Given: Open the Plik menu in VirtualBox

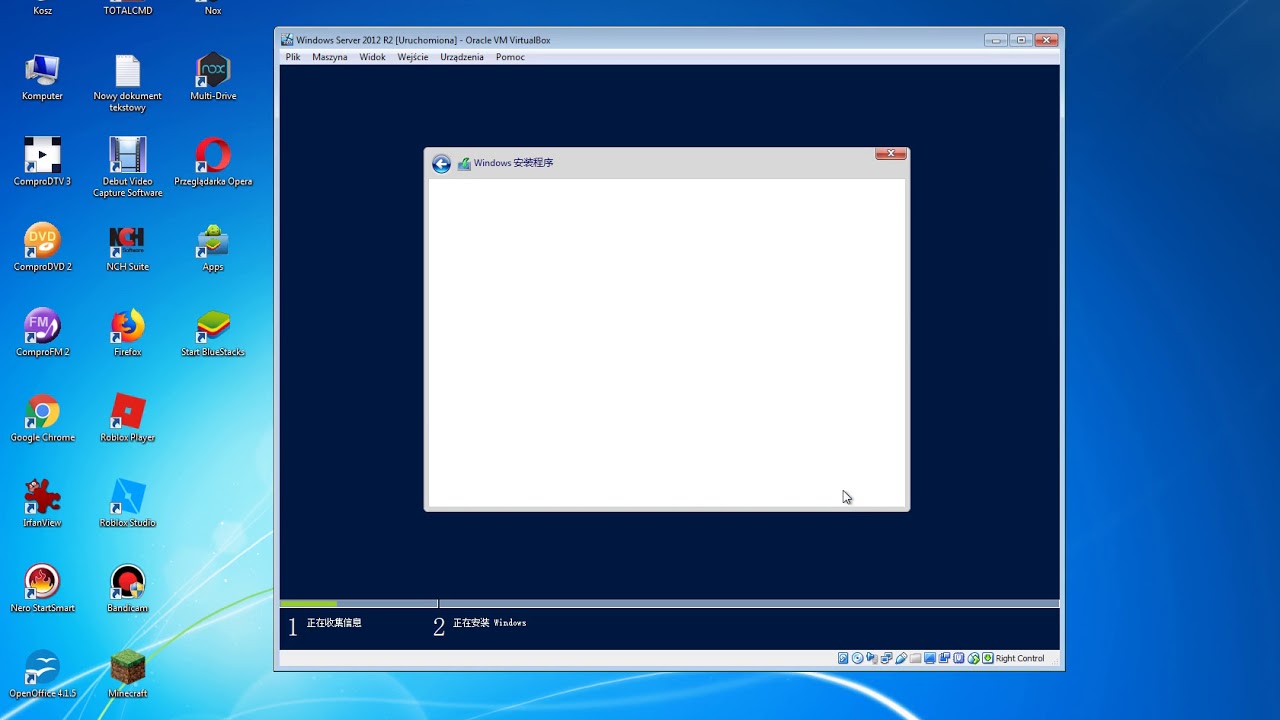Looking at the screenshot, I should (x=293, y=57).
